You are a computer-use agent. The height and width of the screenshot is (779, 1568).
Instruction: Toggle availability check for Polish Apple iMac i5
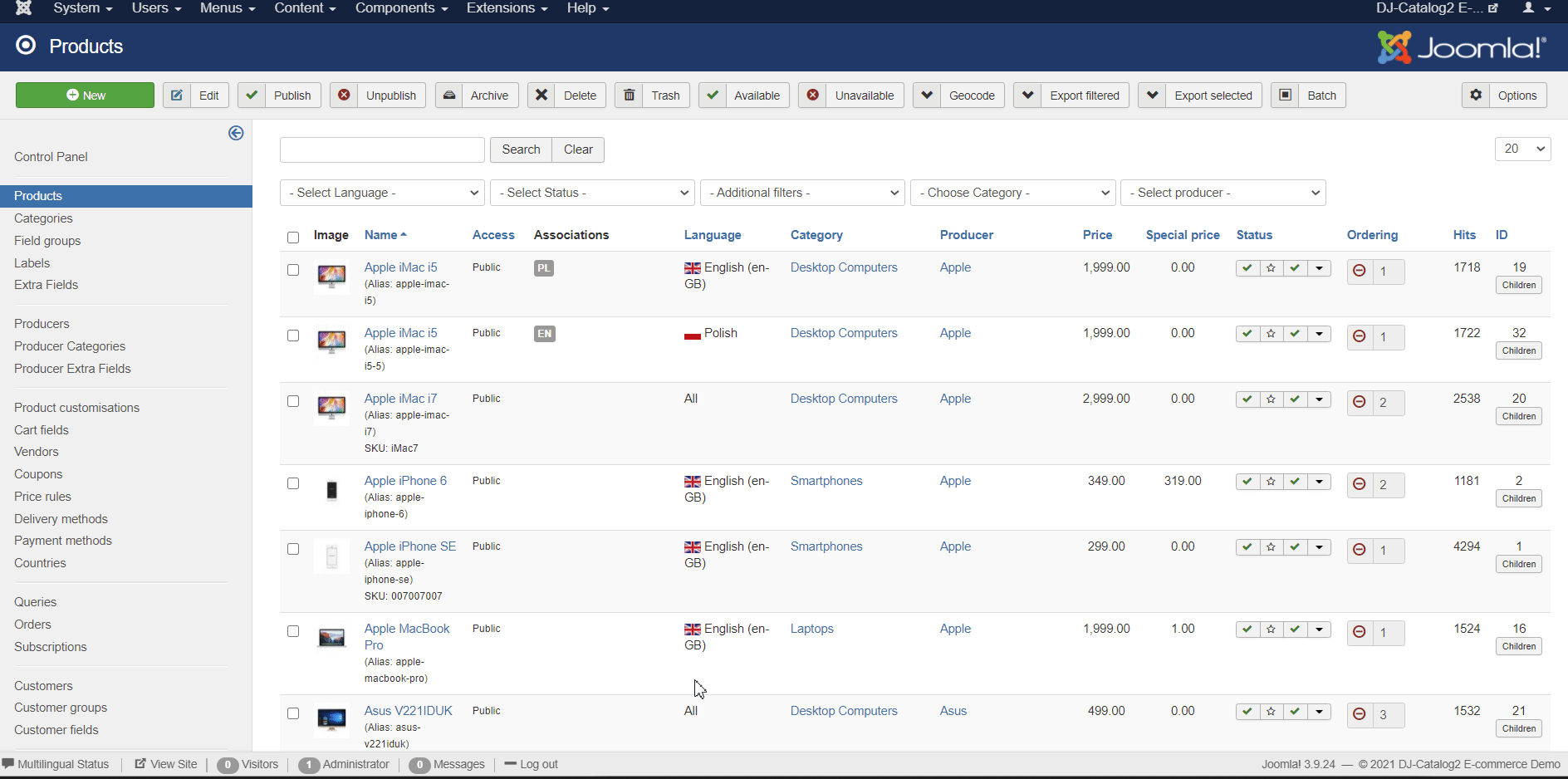pos(1296,334)
